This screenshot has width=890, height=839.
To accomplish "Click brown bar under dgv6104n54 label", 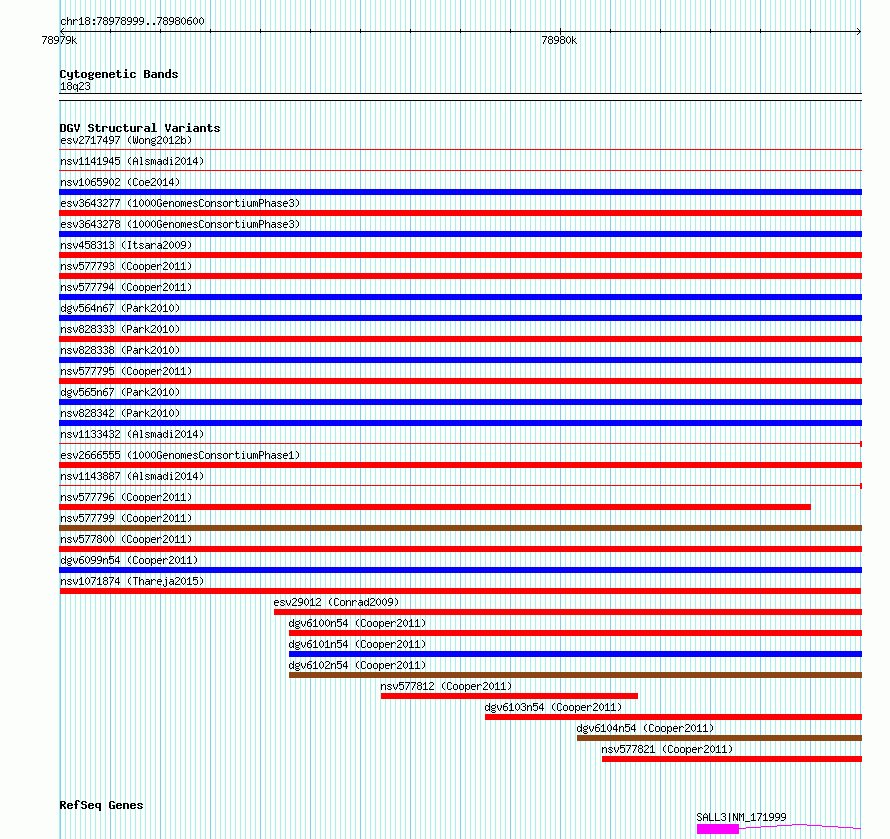I will click(719, 738).
